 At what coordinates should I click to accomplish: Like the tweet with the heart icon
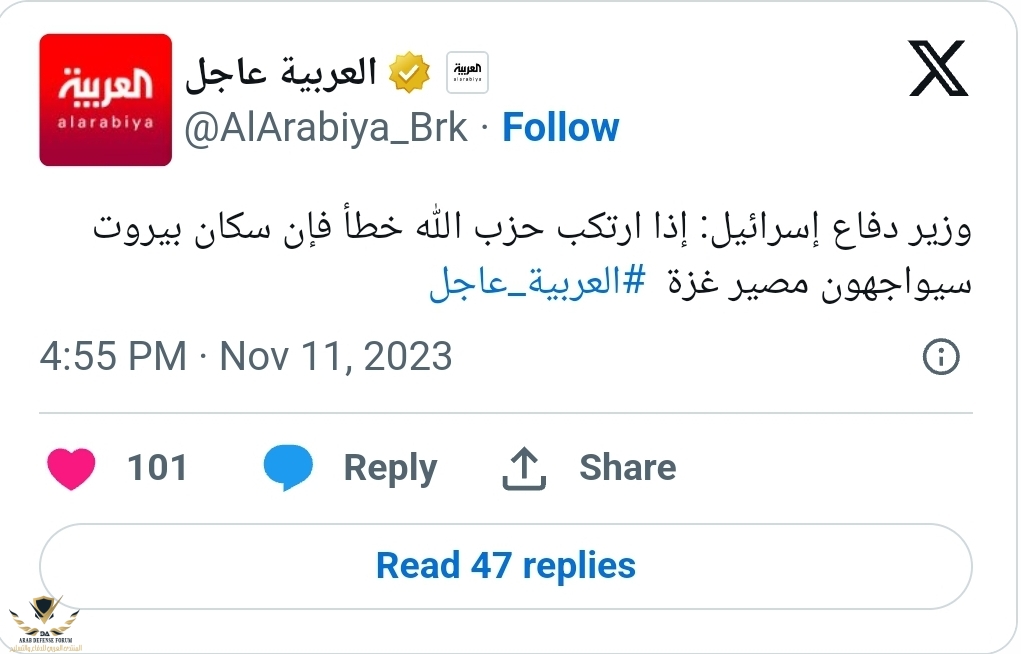(71, 468)
